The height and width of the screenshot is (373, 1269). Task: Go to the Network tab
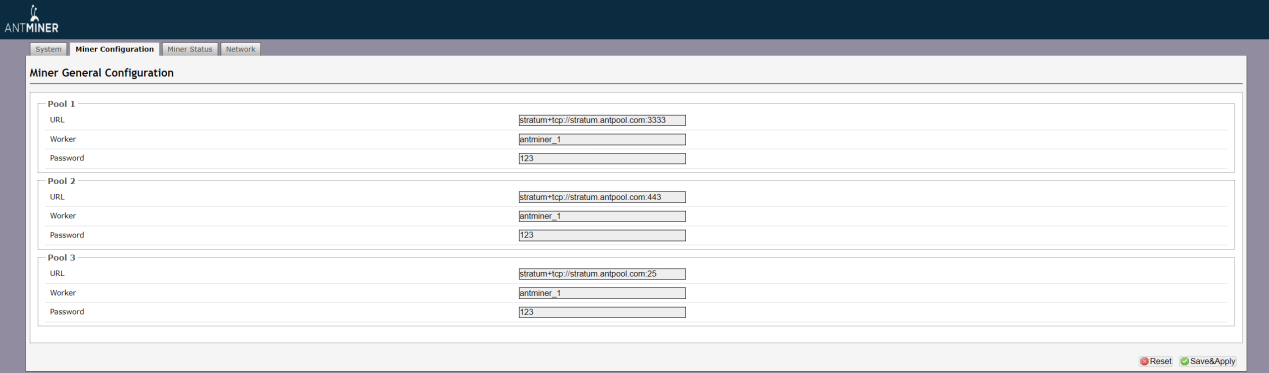241,49
